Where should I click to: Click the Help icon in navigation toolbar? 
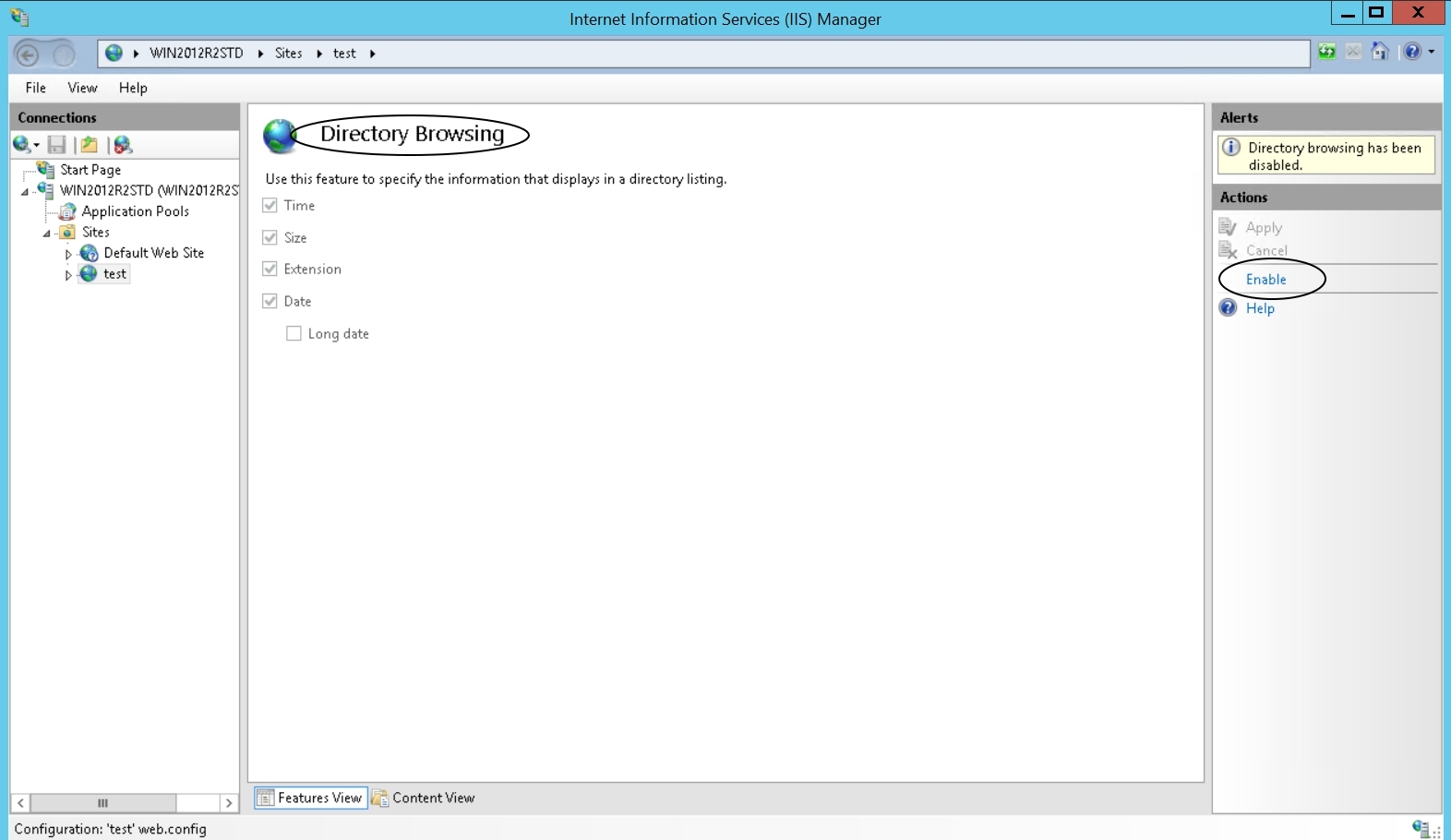(1412, 52)
